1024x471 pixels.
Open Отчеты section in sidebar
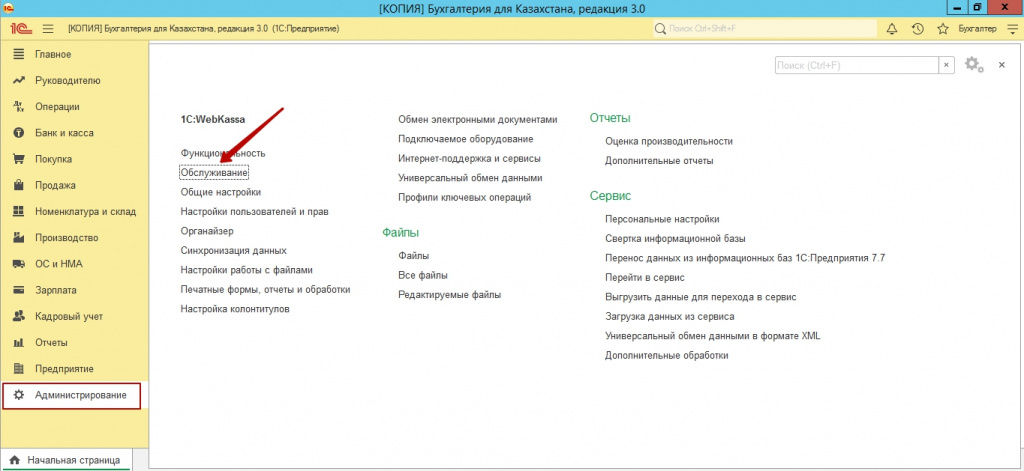(x=74, y=342)
